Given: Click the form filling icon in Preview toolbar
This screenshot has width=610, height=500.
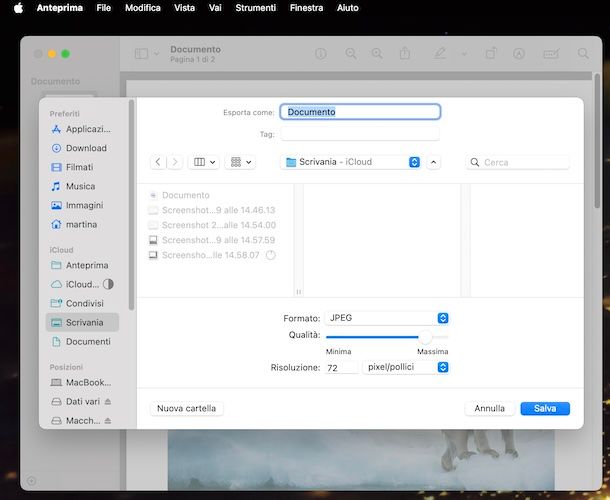Looking at the screenshot, I should (551, 53).
